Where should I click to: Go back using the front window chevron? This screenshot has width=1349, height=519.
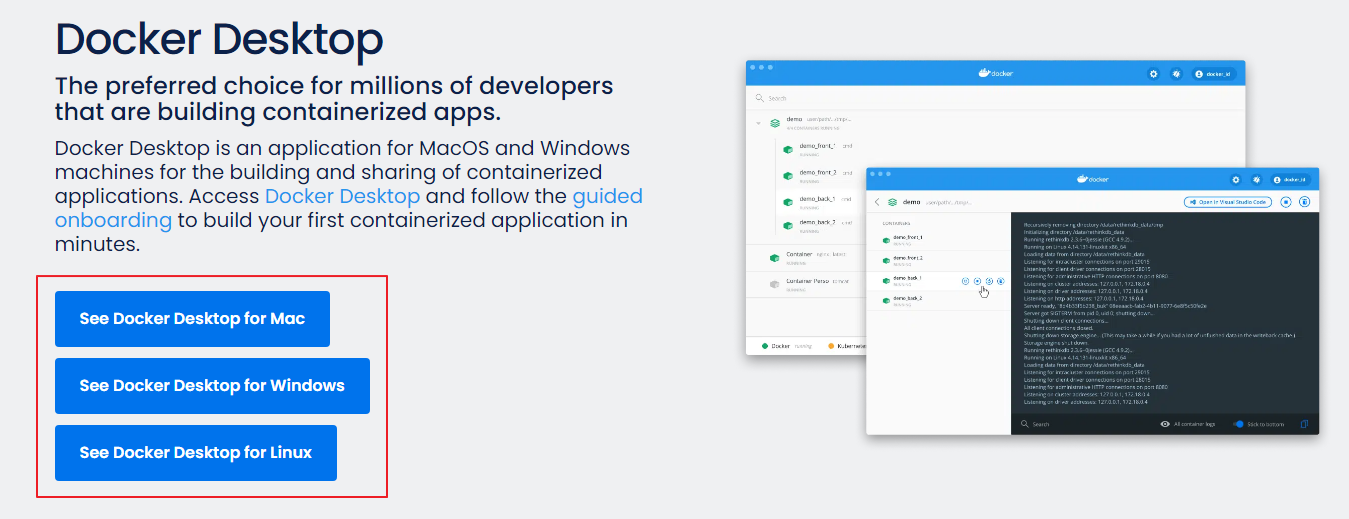click(877, 202)
